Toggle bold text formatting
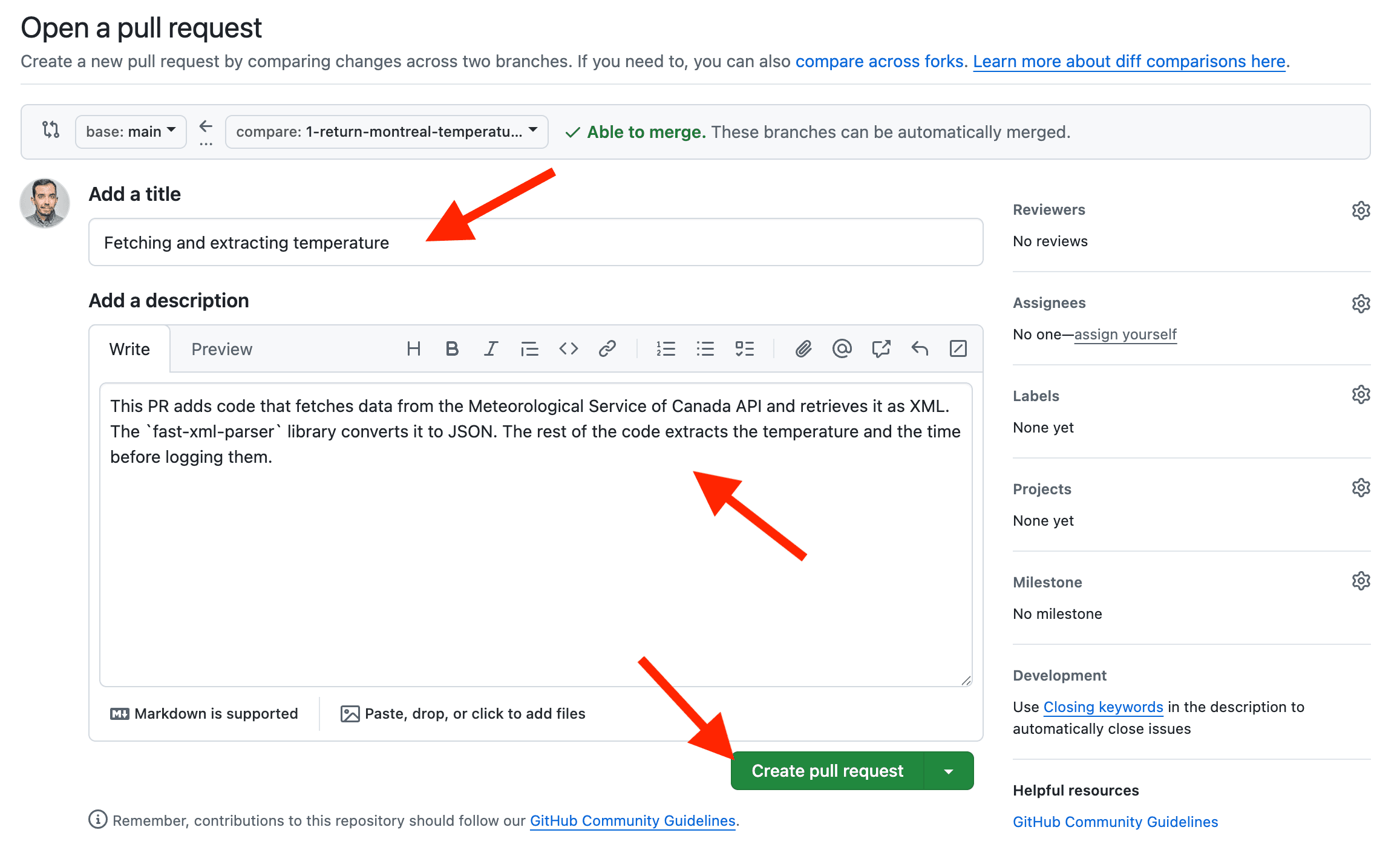 coord(452,349)
